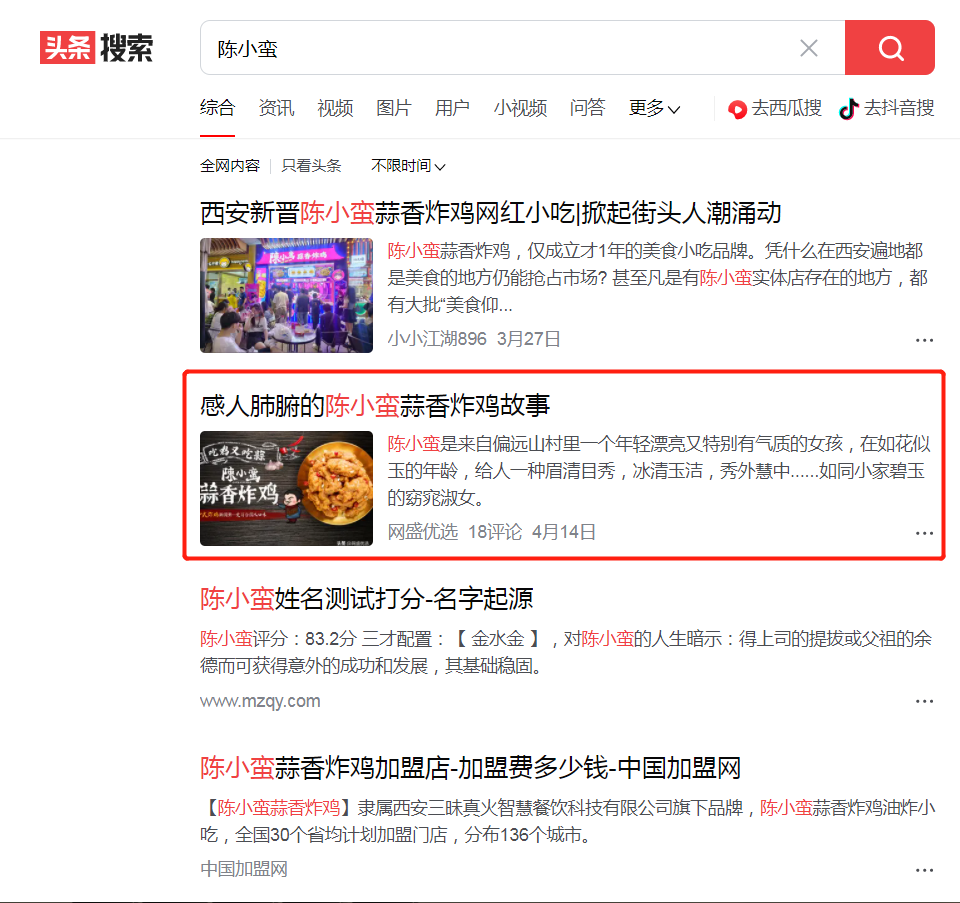Click the www.mzqy.com source URL
This screenshot has height=903, width=960.
pyautogui.click(x=260, y=700)
